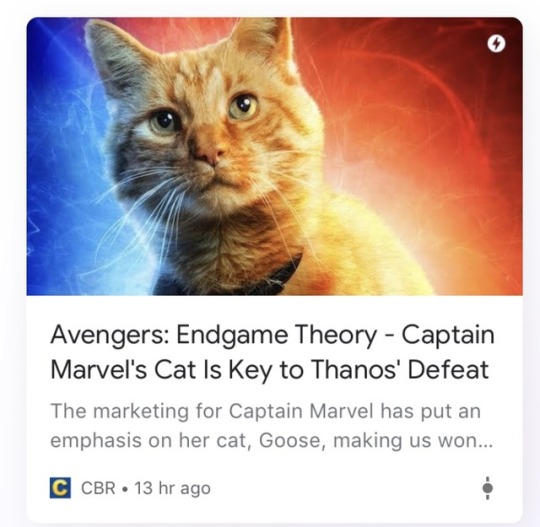Click the cat's upright orange ear
The image size is (540, 527).
pyautogui.click(x=263, y=38)
